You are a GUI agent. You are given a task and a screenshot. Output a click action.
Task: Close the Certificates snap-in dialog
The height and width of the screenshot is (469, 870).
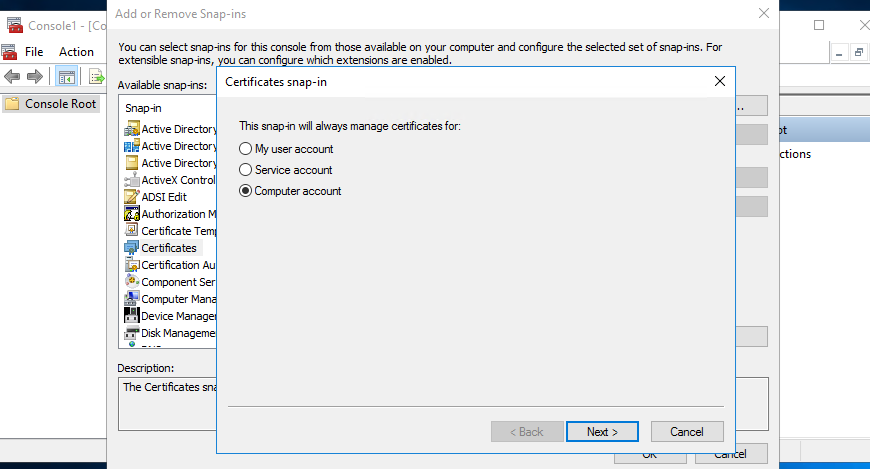click(x=719, y=83)
